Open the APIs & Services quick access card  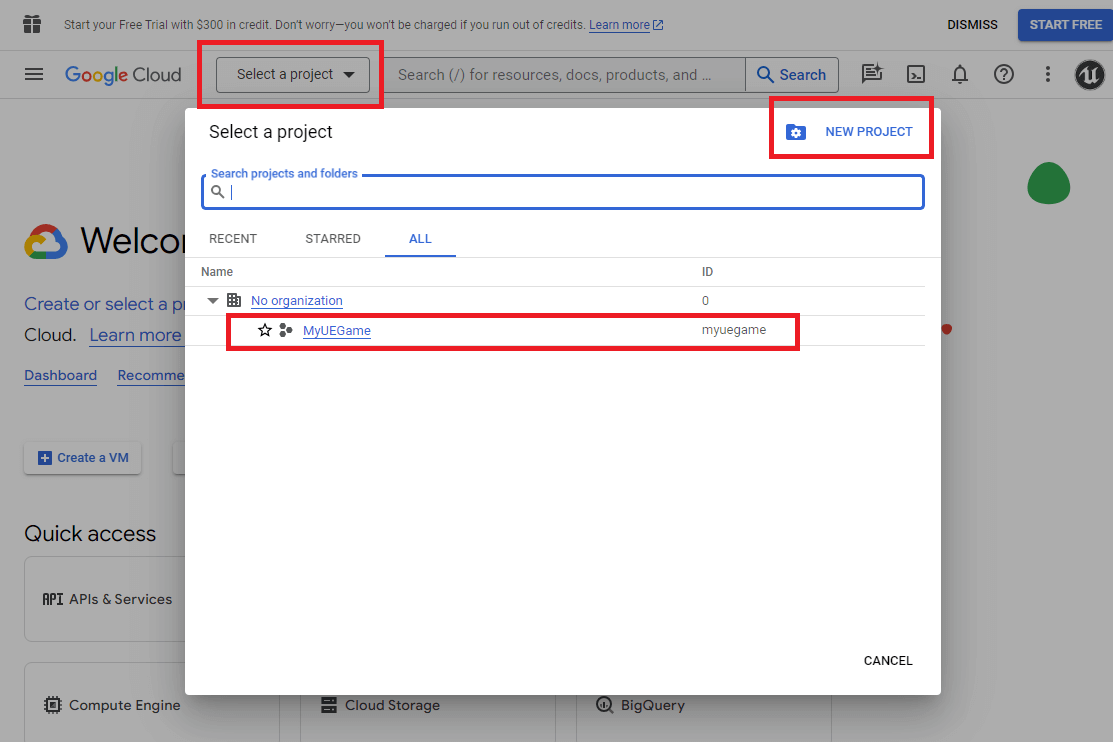tap(106, 599)
